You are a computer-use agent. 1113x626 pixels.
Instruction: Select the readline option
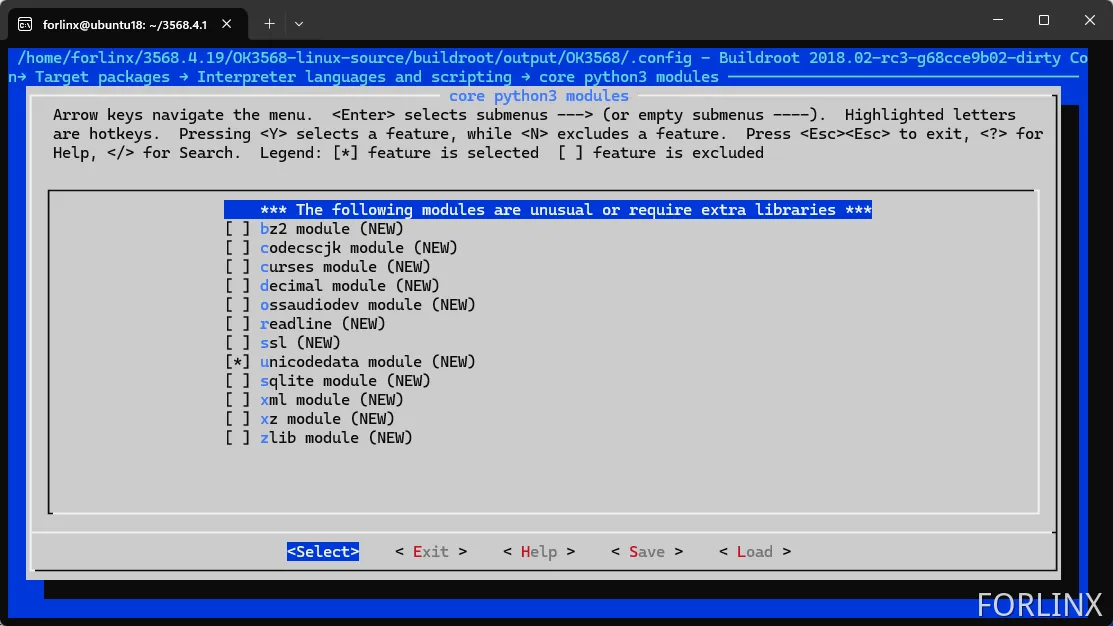[x=237, y=324]
